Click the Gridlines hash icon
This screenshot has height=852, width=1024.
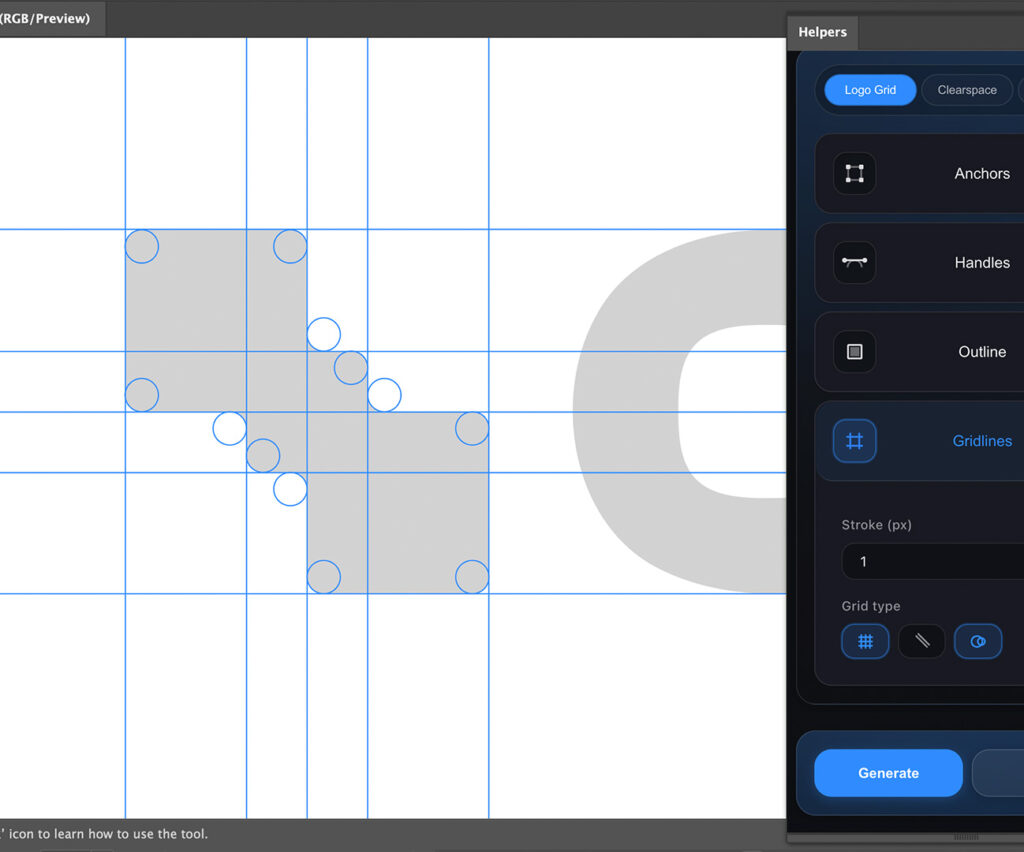(854, 441)
